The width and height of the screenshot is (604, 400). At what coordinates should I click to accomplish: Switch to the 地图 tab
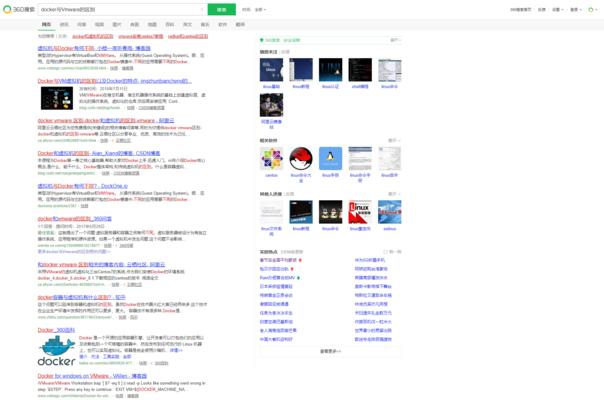pos(152,24)
